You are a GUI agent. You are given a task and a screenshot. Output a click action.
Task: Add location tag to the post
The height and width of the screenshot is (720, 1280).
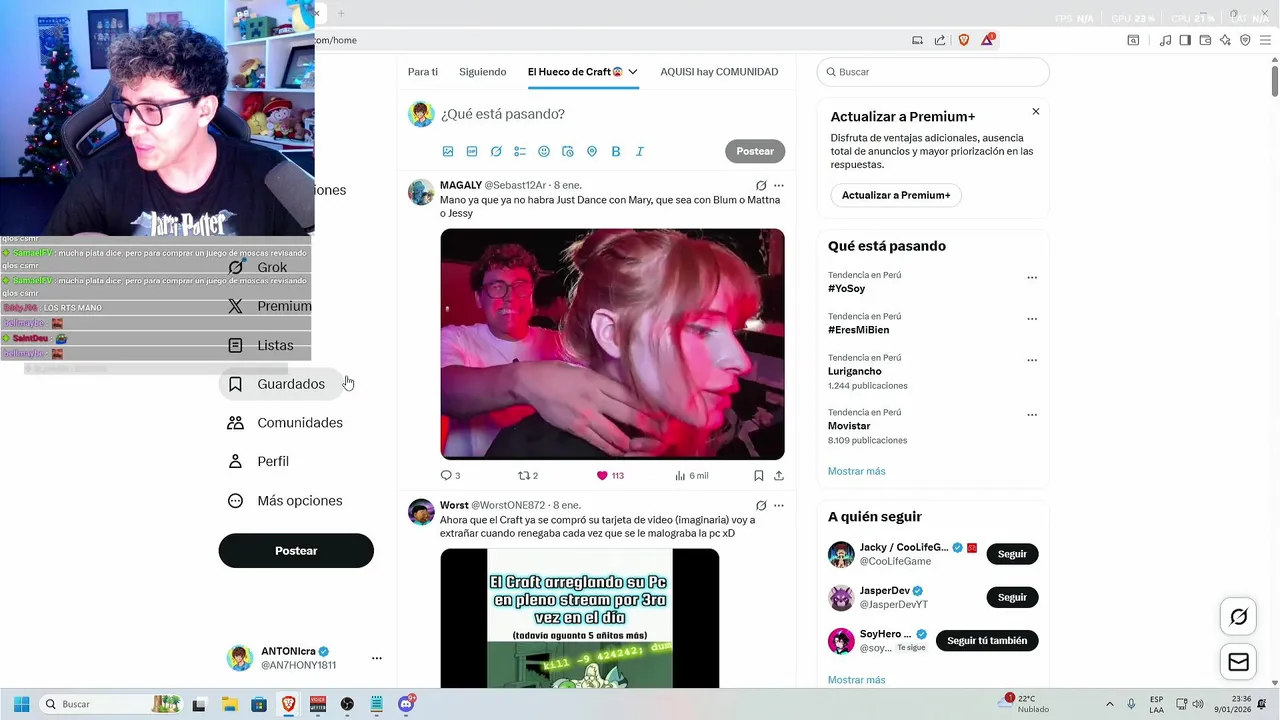592,151
